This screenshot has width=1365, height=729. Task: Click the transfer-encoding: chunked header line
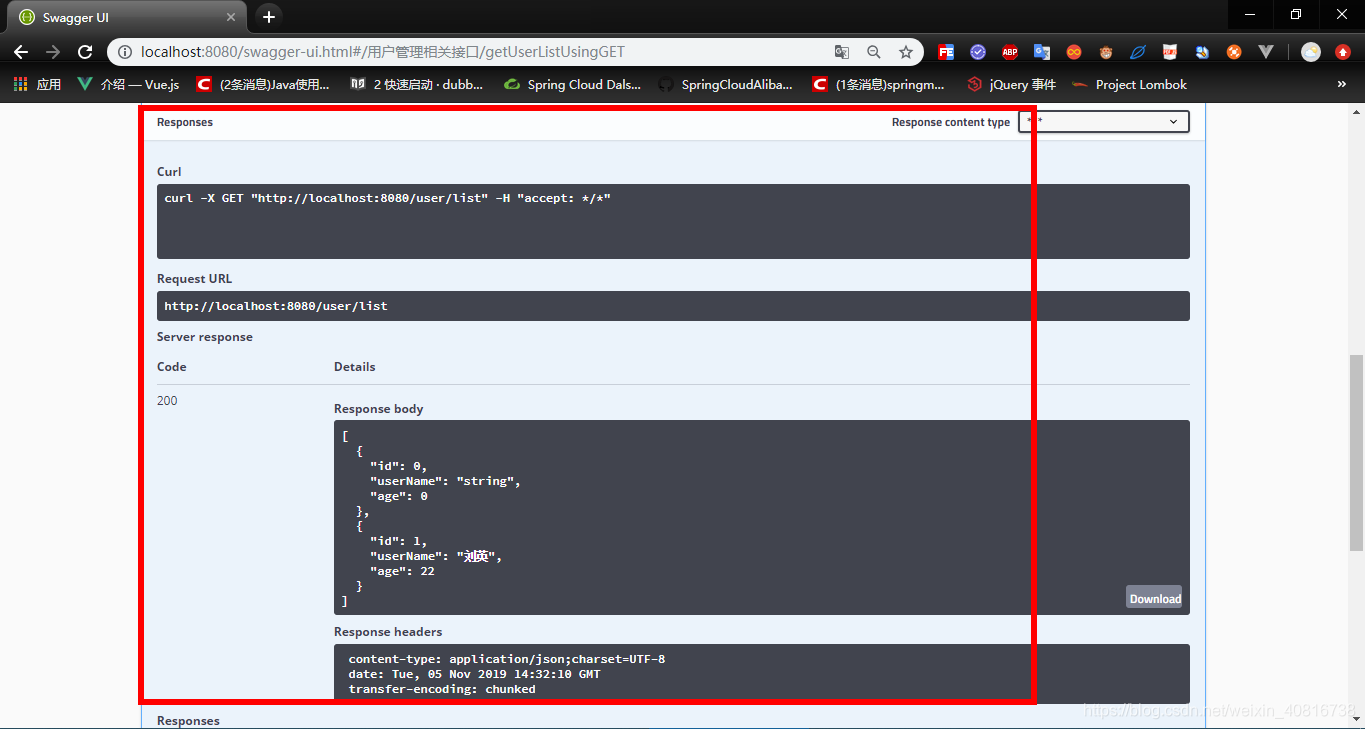pyautogui.click(x=442, y=689)
